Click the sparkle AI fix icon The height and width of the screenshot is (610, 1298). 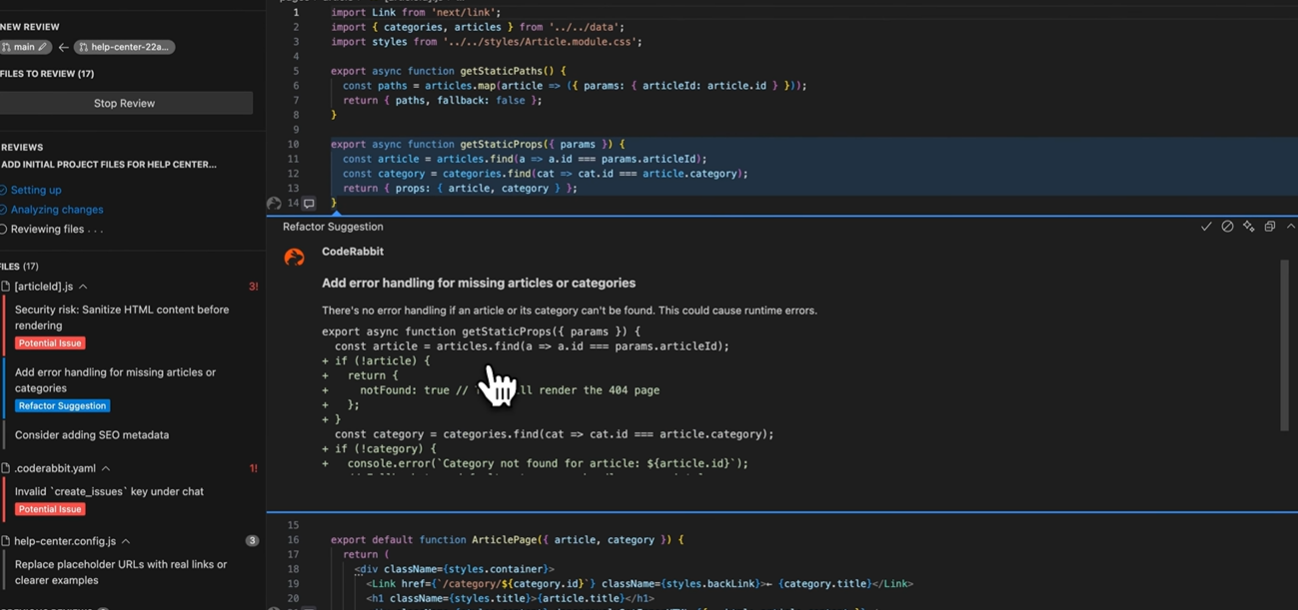[x=1248, y=227]
